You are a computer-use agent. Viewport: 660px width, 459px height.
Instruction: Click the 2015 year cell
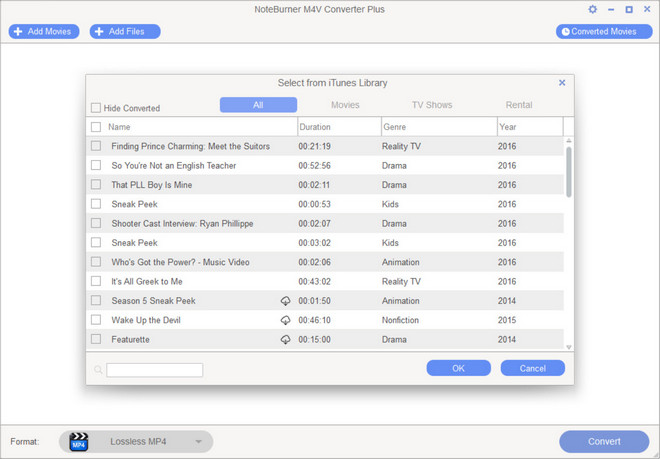[x=507, y=320]
